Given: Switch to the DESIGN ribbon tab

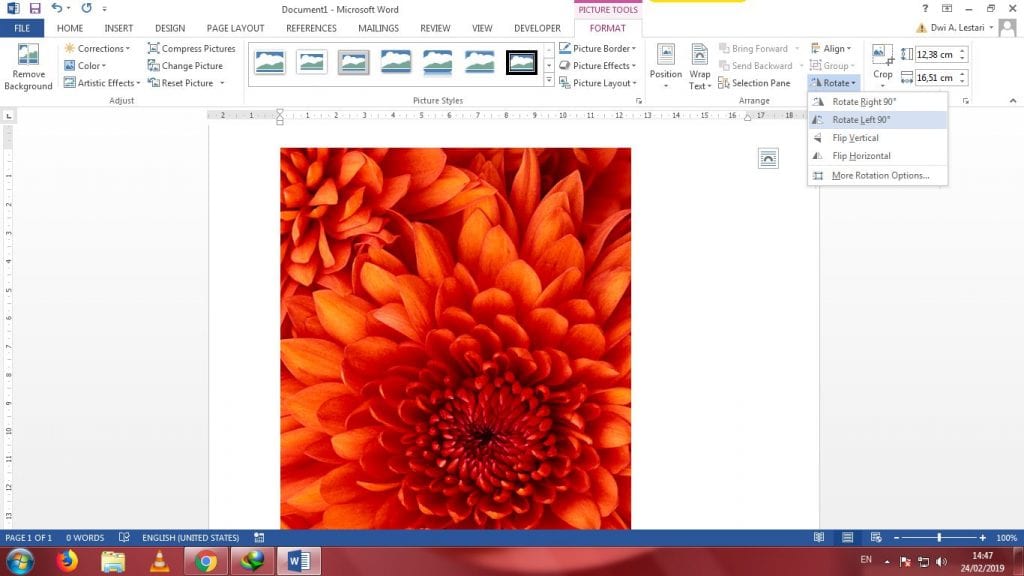Looking at the screenshot, I should pyautogui.click(x=169, y=28).
